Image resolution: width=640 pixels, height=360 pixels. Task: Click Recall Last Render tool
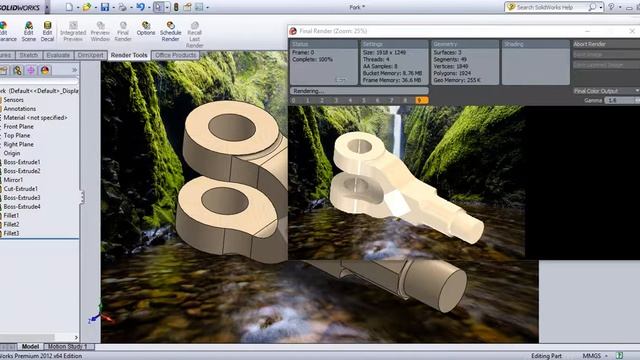point(194,34)
